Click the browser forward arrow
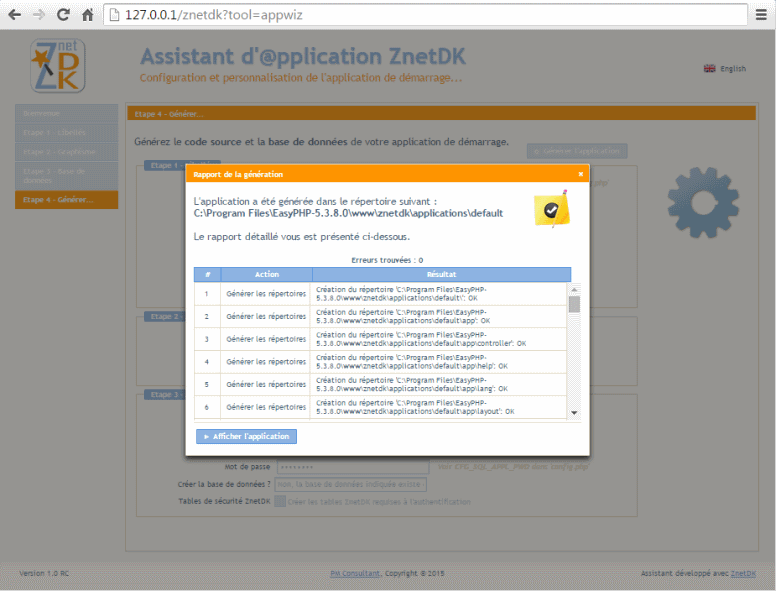This screenshot has height=591, width=776. coord(39,15)
